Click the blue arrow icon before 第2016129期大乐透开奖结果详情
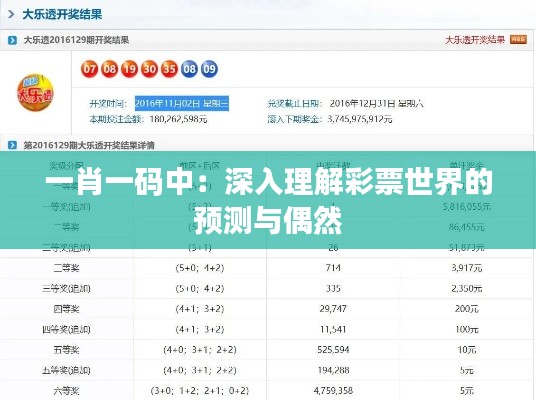536x400 pixels. click(x=12, y=145)
